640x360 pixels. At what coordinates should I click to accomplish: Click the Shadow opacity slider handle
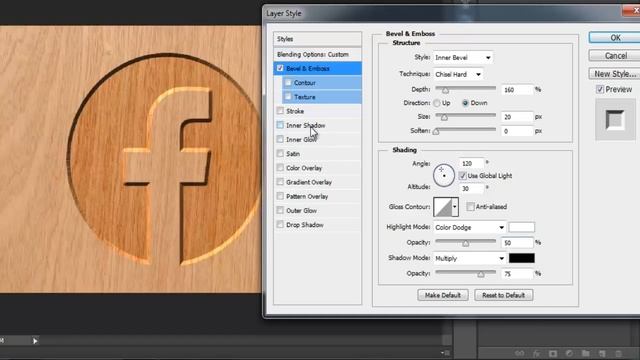481,274
